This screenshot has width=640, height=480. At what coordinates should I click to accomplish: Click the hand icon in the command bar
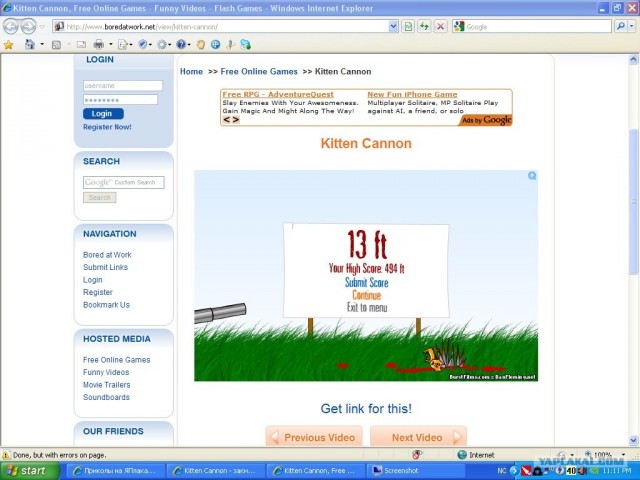(200, 44)
